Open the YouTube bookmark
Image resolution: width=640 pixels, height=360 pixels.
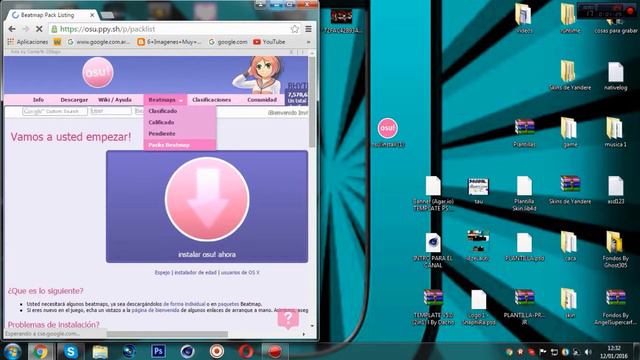(x=269, y=42)
